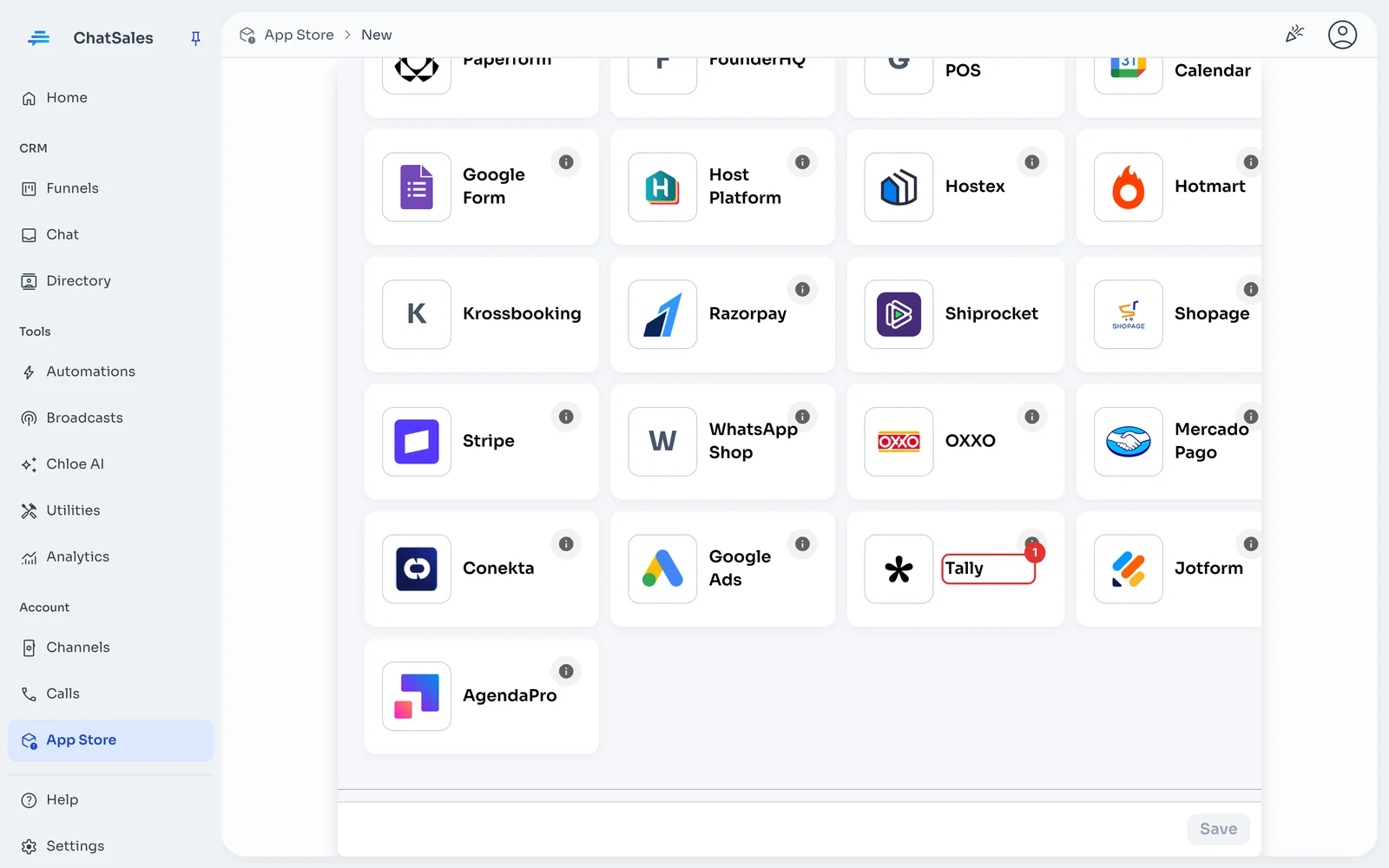Click App Store breadcrumb link
Image resolution: width=1389 pixels, height=868 pixels.
[x=299, y=35]
